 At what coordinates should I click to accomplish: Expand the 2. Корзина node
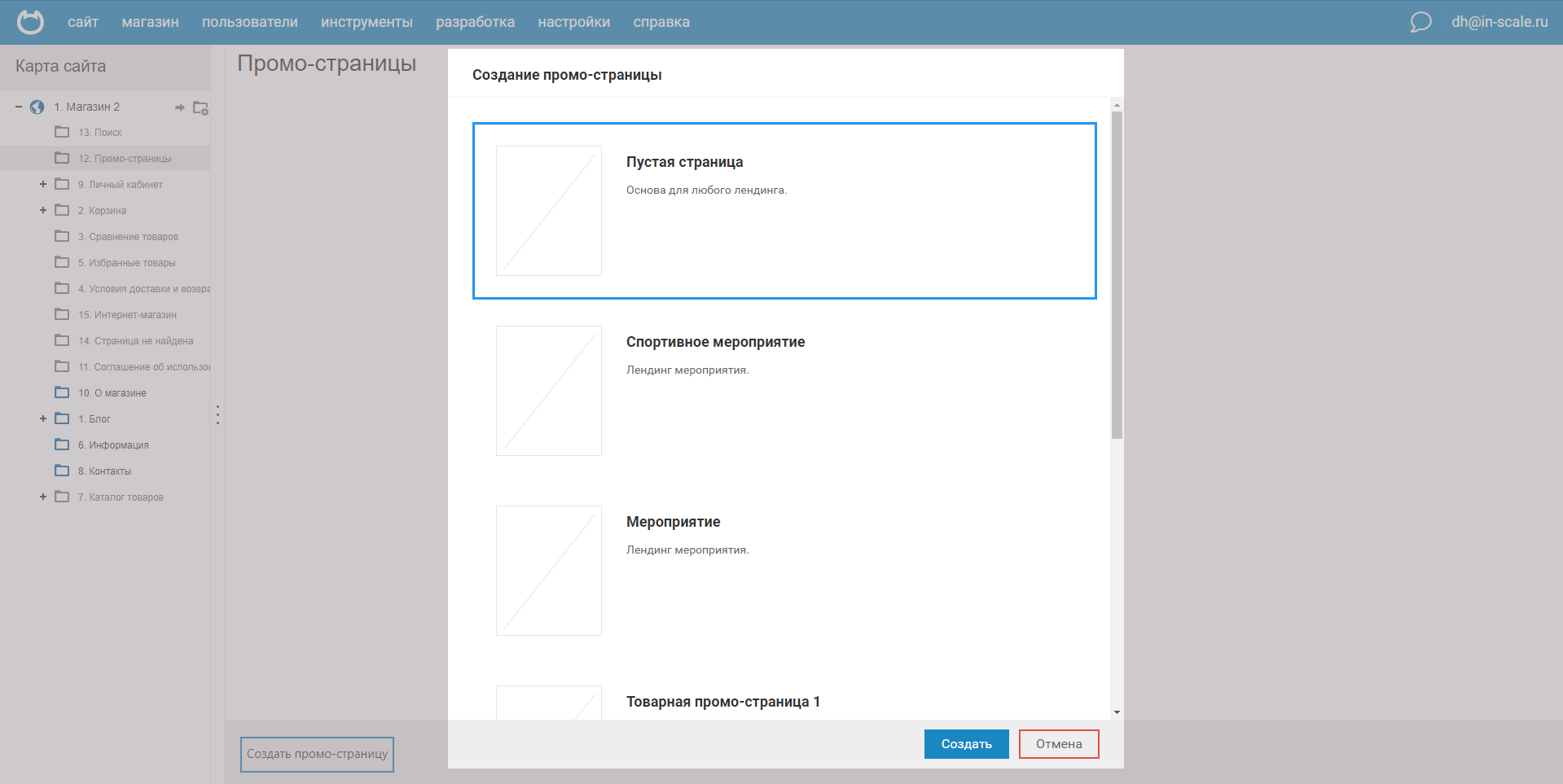pyautogui.click(x=43, y=210)
